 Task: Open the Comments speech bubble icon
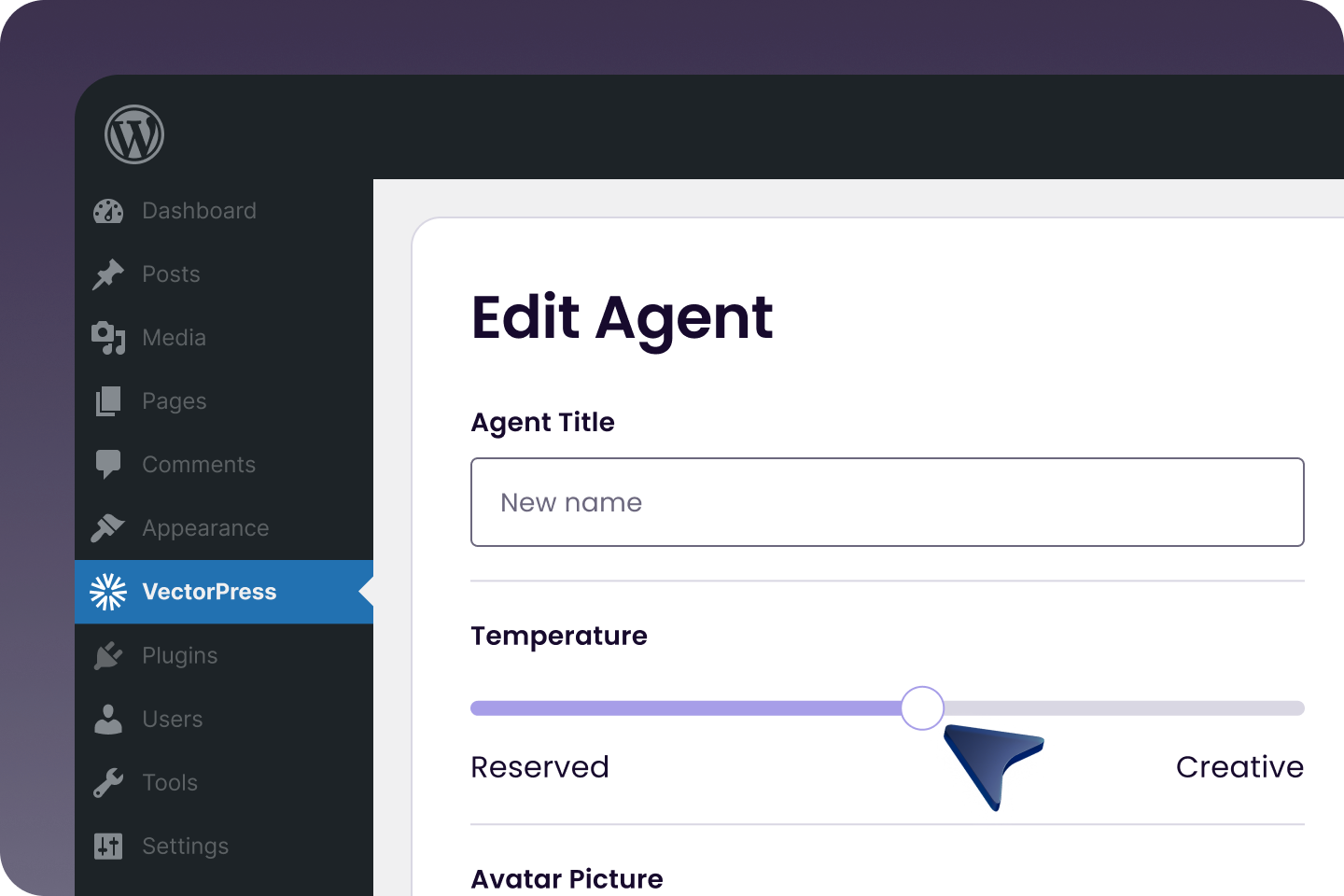tap(108, 465)
